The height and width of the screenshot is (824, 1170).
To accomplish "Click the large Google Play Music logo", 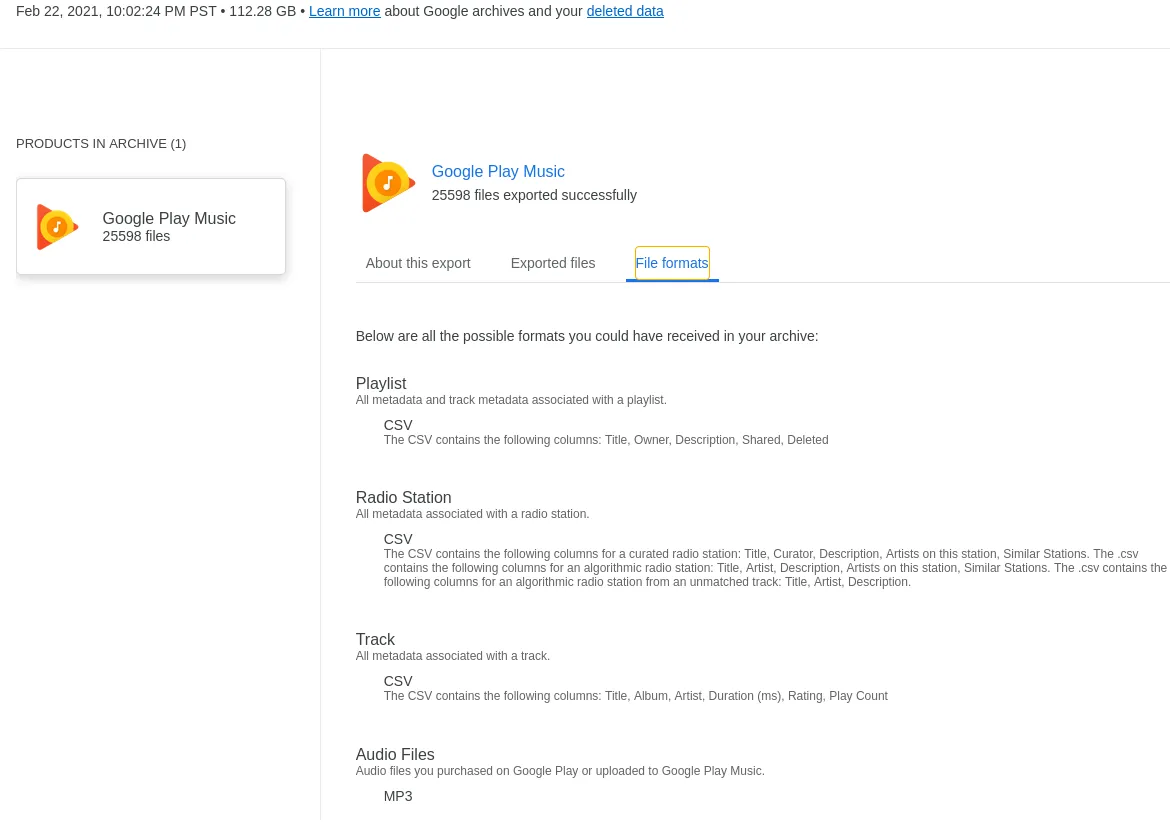I will click(x=387, y=183).
